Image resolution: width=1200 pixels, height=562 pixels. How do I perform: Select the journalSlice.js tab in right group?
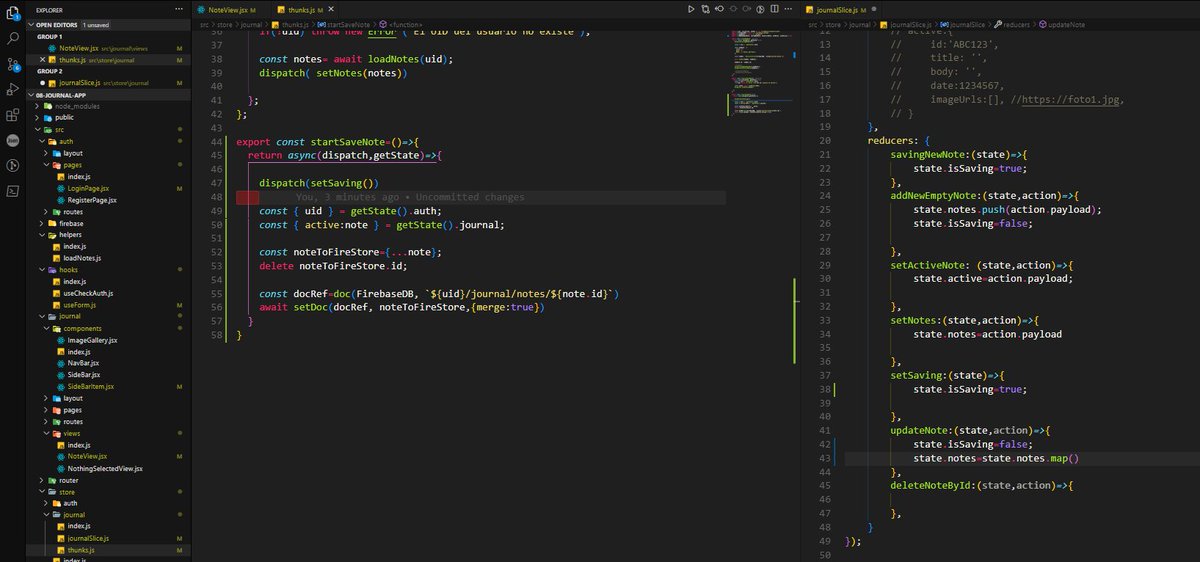[x=843, y=8]
